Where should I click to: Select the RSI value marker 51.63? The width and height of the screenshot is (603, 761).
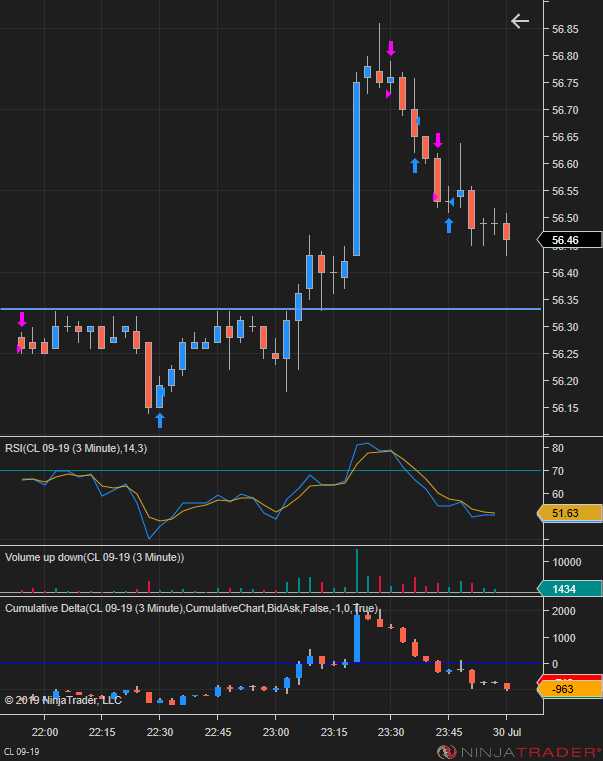click(x=569, y=513)
